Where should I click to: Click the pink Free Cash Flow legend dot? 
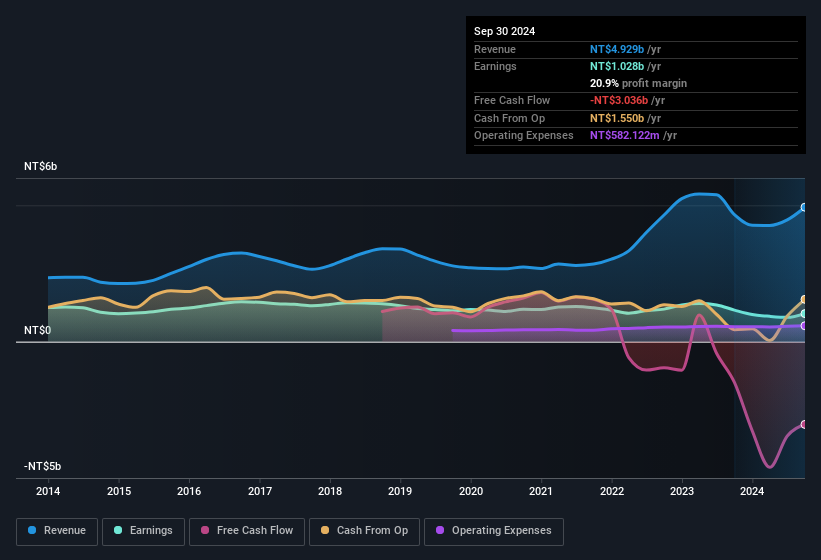pyautogui.click(x=206, y=531)
